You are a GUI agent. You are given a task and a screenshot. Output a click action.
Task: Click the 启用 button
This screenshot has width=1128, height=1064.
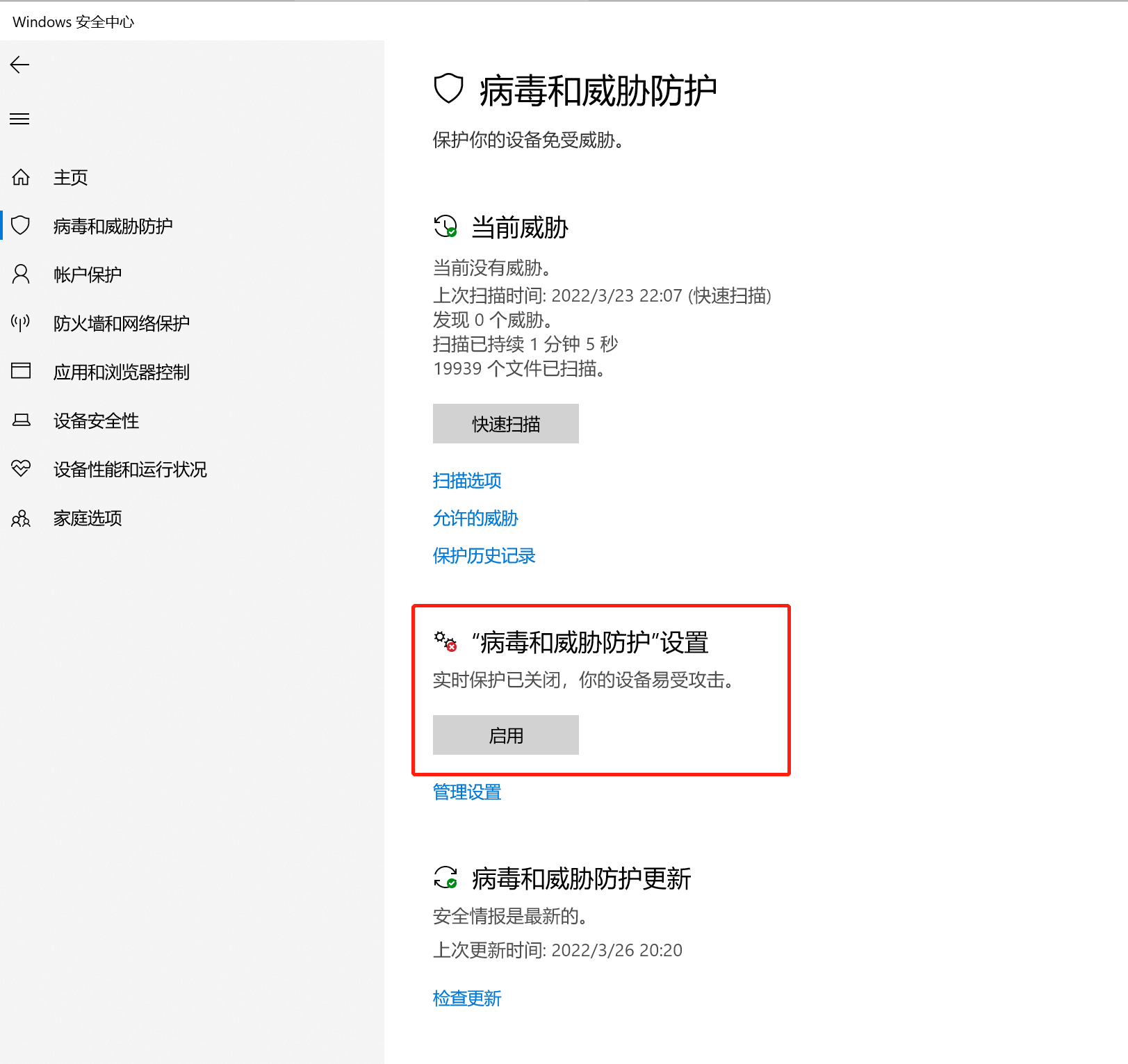pos(506,735)
